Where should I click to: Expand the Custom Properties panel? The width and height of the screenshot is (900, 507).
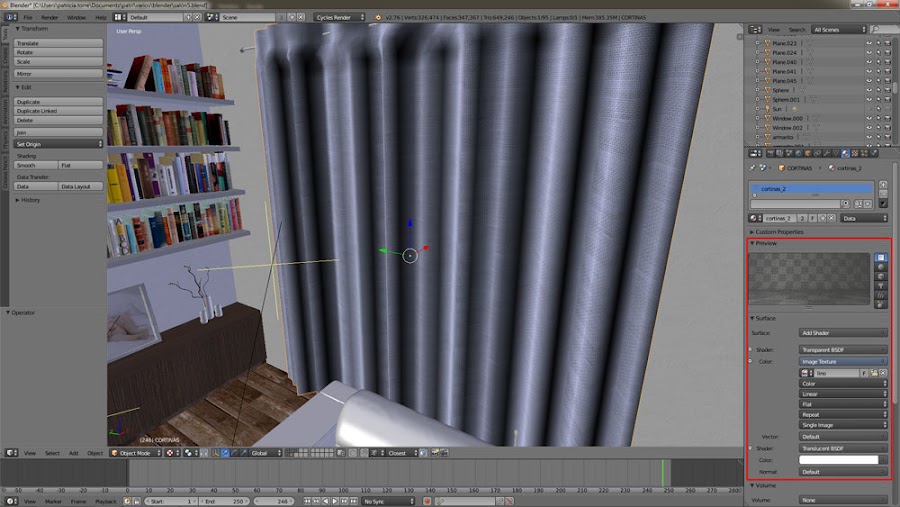pyautogui.click(x=777, y=232)
